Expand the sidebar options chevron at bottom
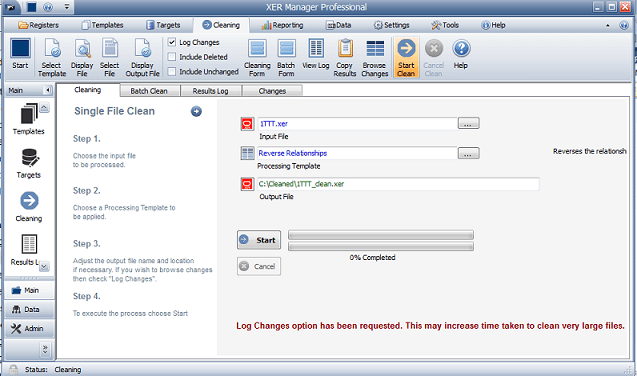The image size is (637, 376). tap(45, 349)
